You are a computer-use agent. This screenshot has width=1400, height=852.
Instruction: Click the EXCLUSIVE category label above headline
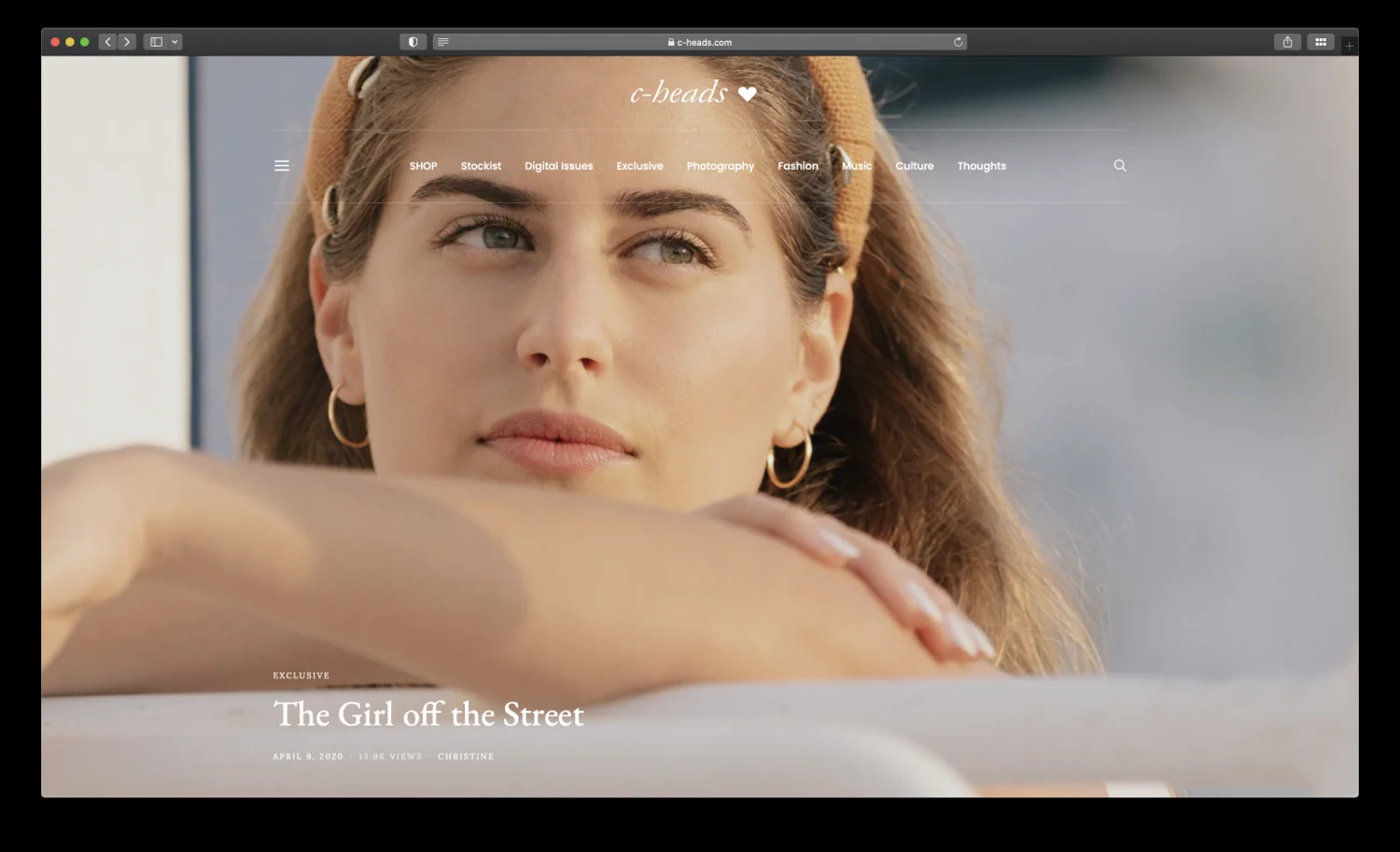click(x=301, y=676)
